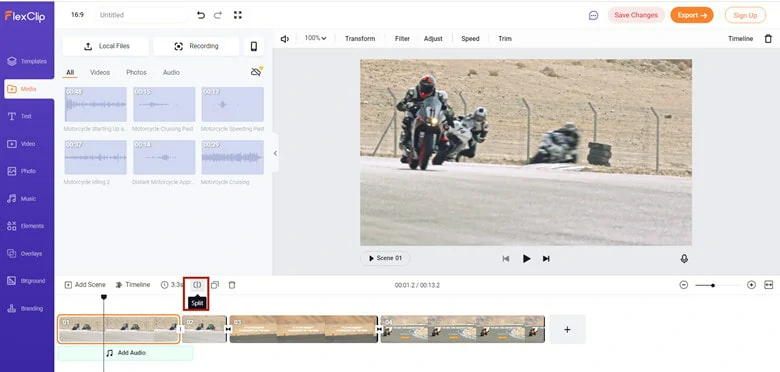Adjust the timeline zoom slider

[713, 285]
